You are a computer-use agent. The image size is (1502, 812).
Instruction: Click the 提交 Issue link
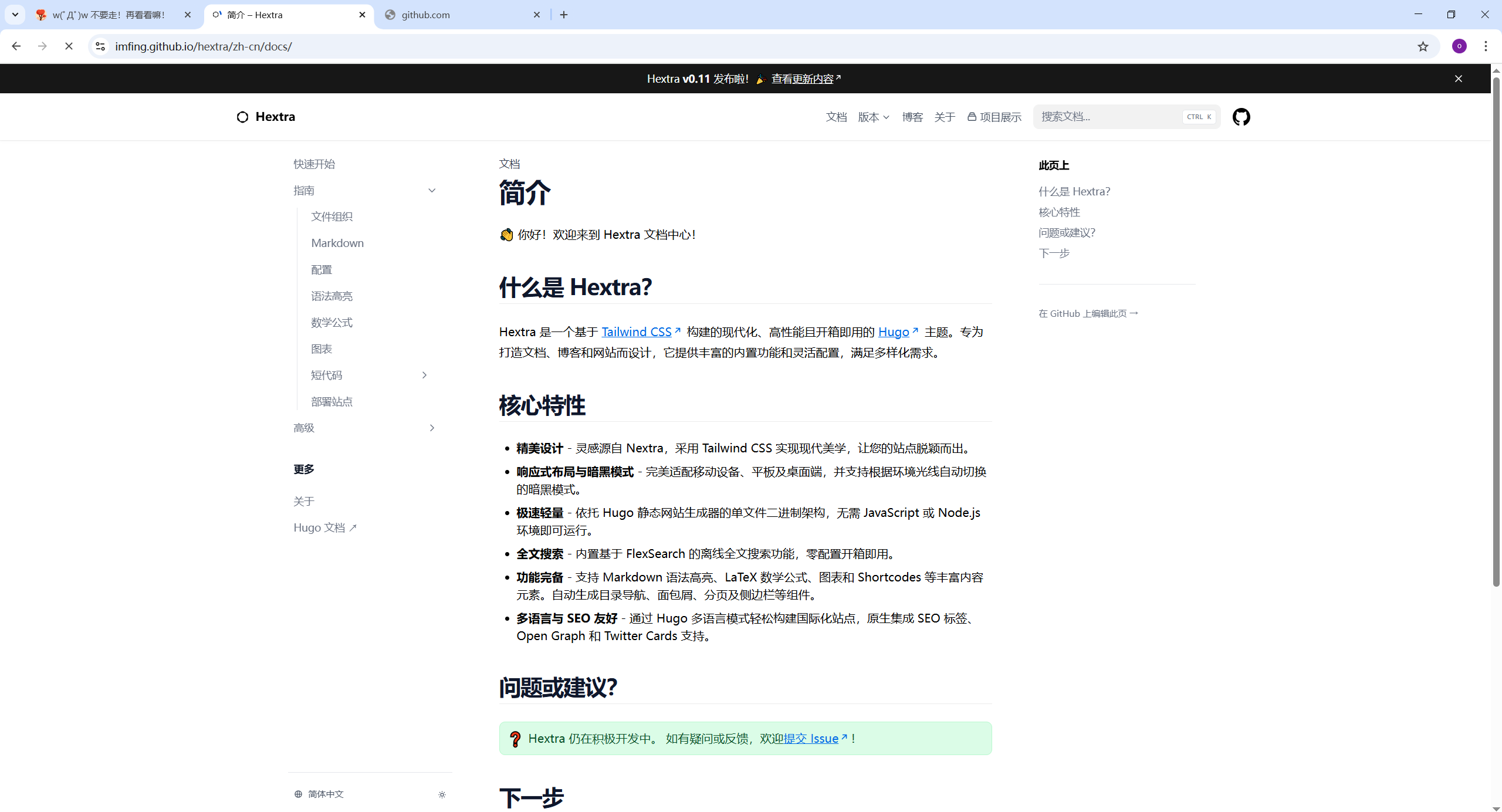811,739
